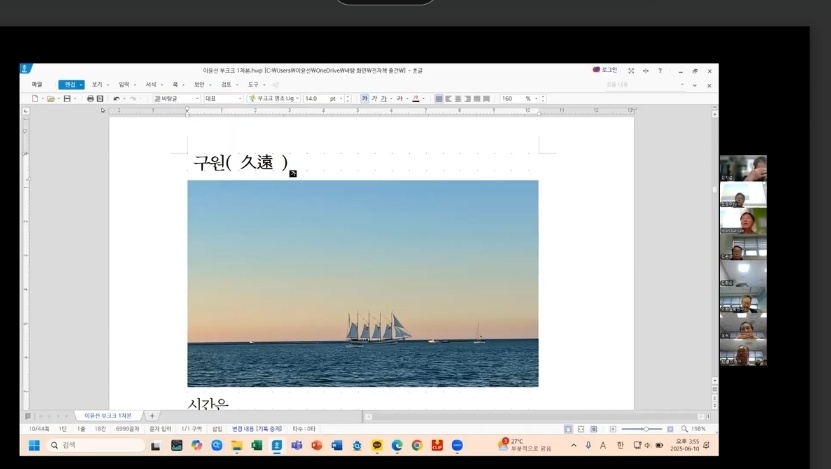
Task: Click the Save icon in toolbar
Action: [66, 99]
